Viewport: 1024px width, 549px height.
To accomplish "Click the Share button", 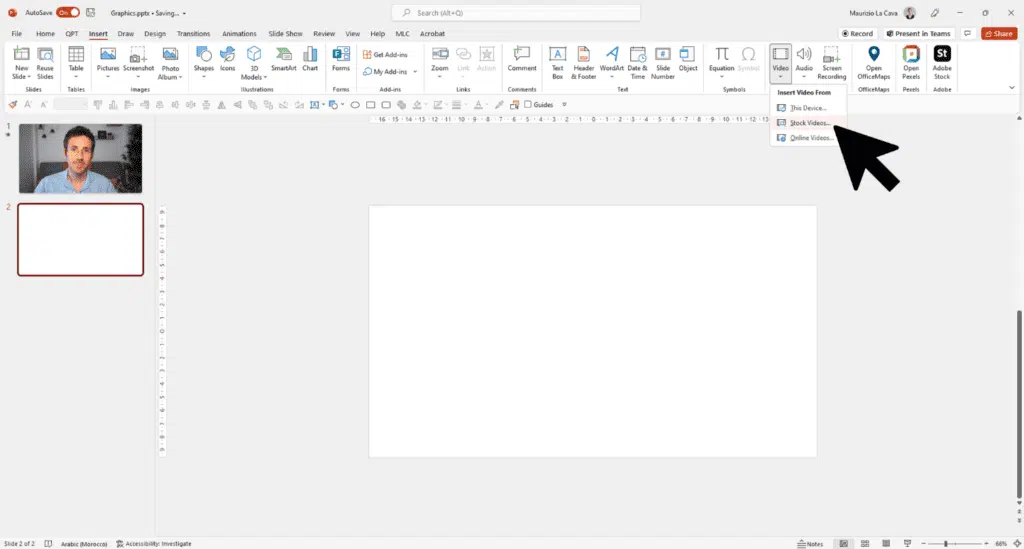I will tap(998, 33).
